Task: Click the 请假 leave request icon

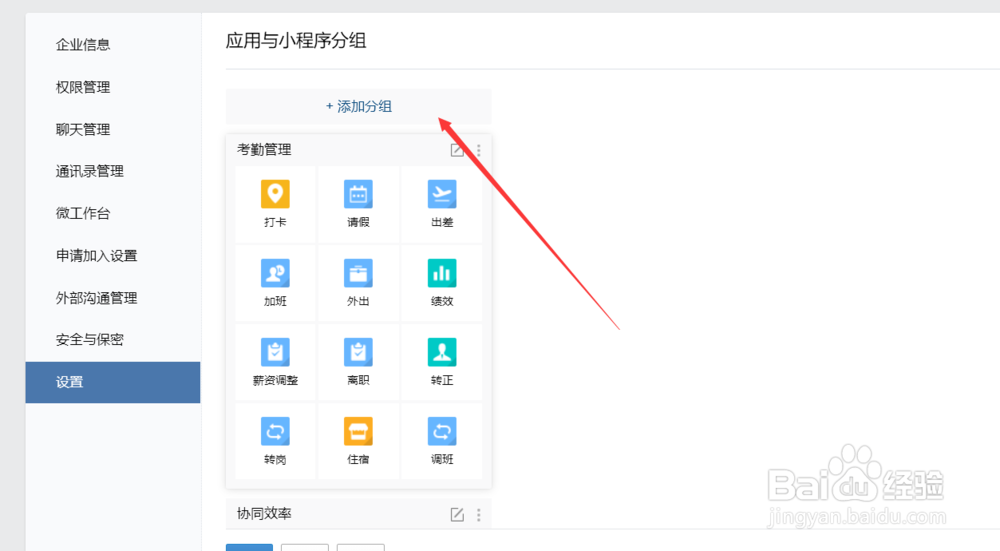Action: click(358, 195)
